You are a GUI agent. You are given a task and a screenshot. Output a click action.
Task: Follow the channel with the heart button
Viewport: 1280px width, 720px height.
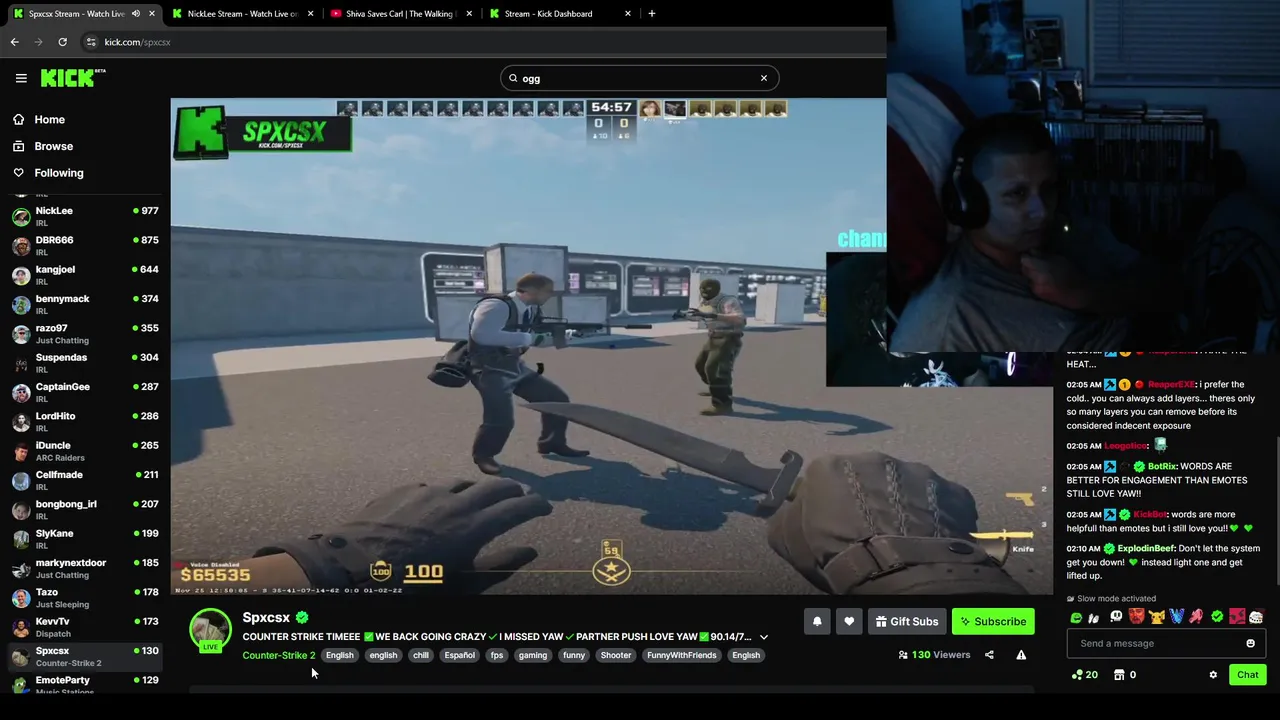849,622
